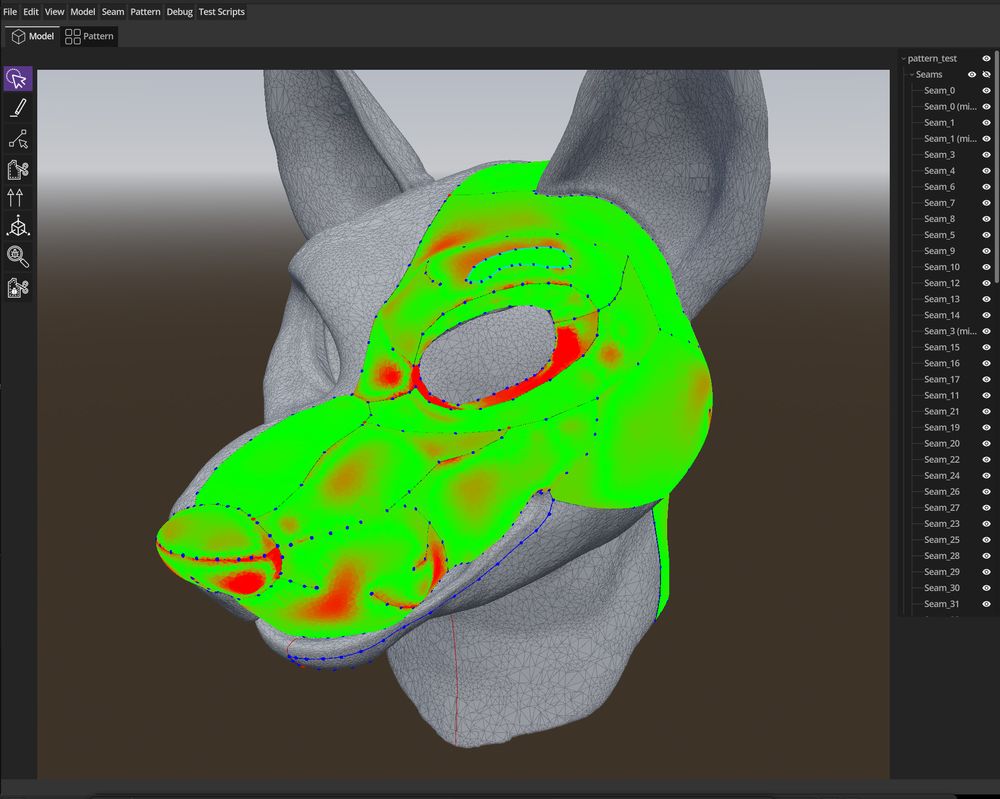Hide Seam_27 in the seam list

pos(987,508)
